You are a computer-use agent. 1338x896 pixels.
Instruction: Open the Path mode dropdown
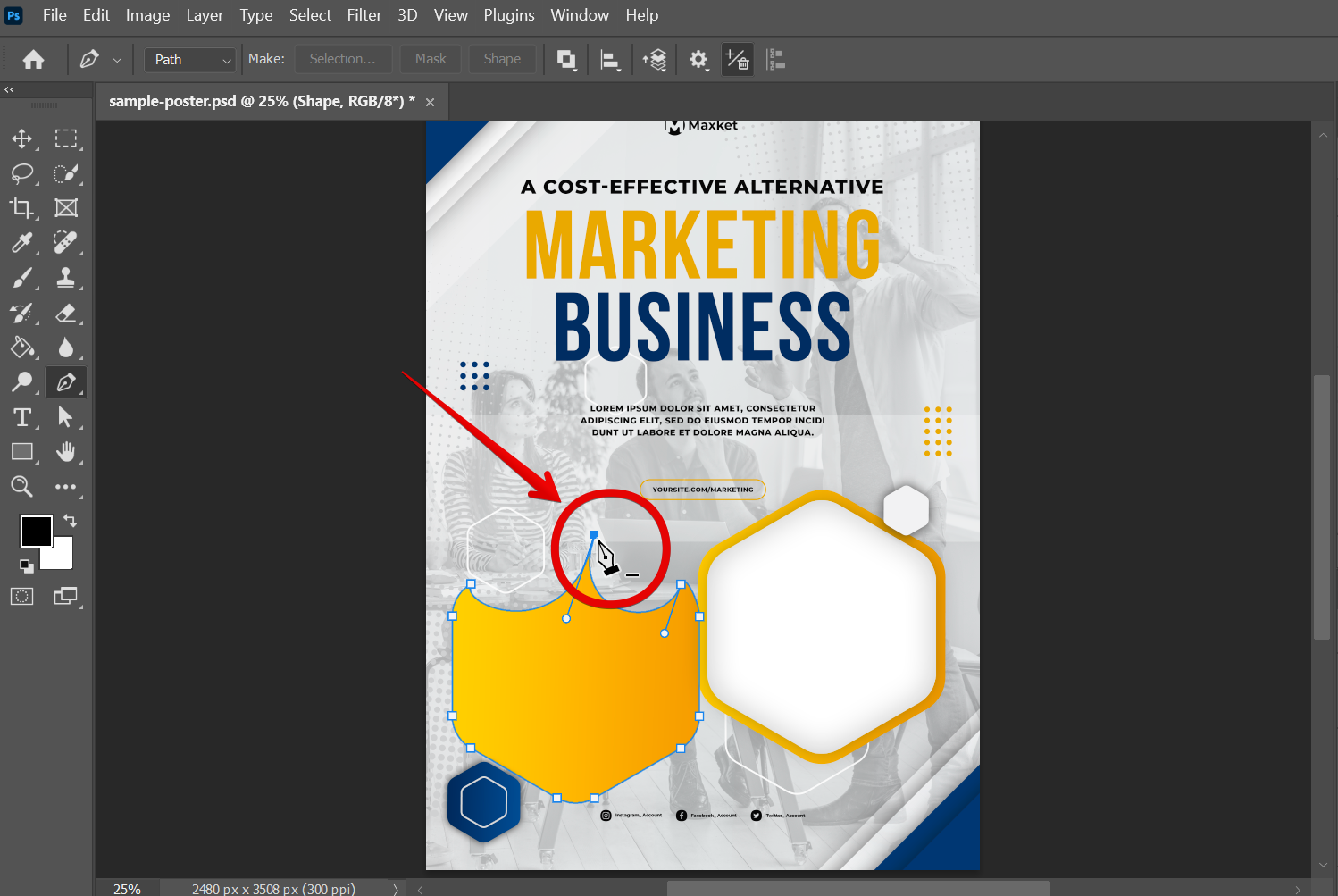[190, 60]
